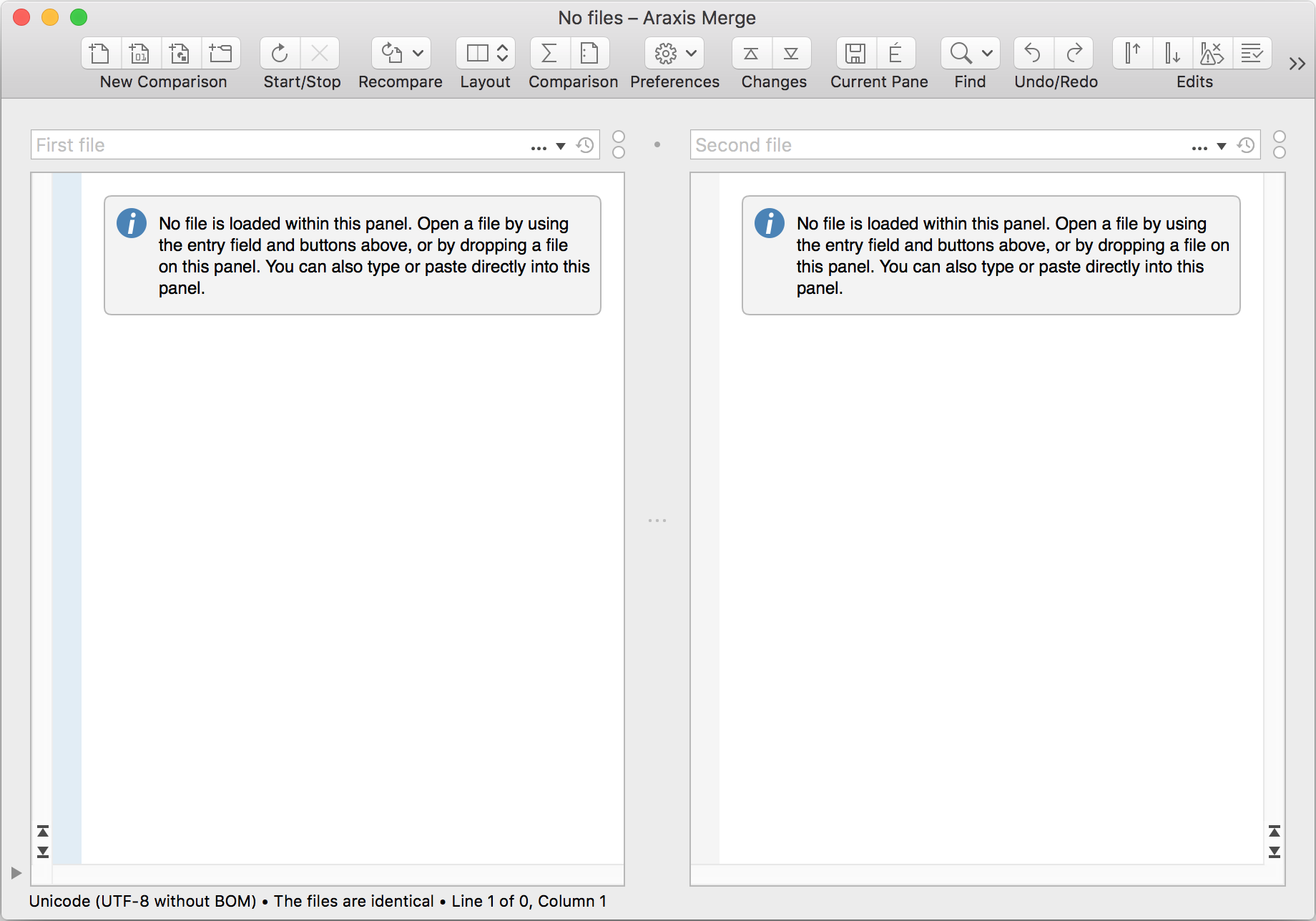Show the comparison summary sigma icon
This screenshot has height=921, width=1316.
(x=548, y=53)
